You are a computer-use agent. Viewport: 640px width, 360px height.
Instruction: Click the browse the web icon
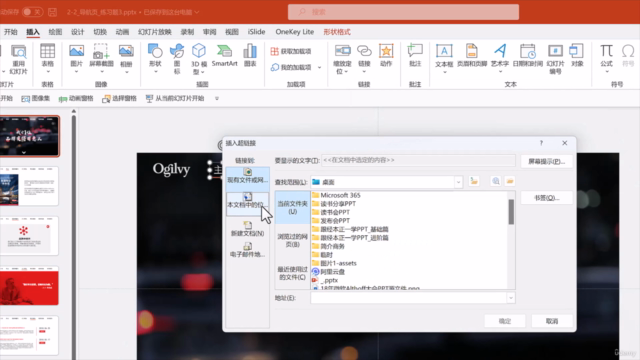coord(496,181)
